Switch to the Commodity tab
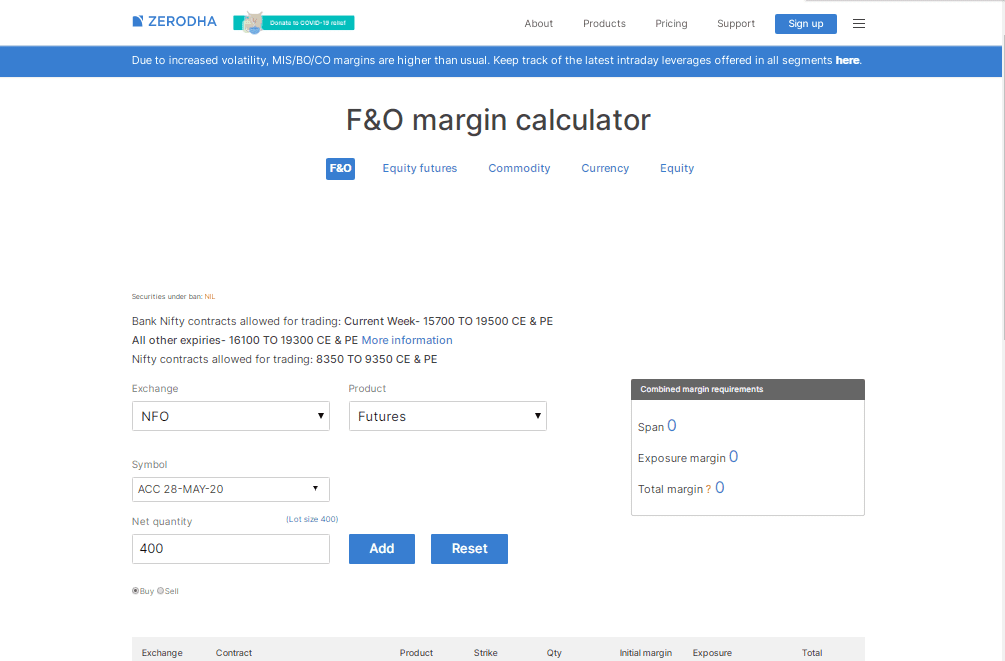 coord(519,168)
